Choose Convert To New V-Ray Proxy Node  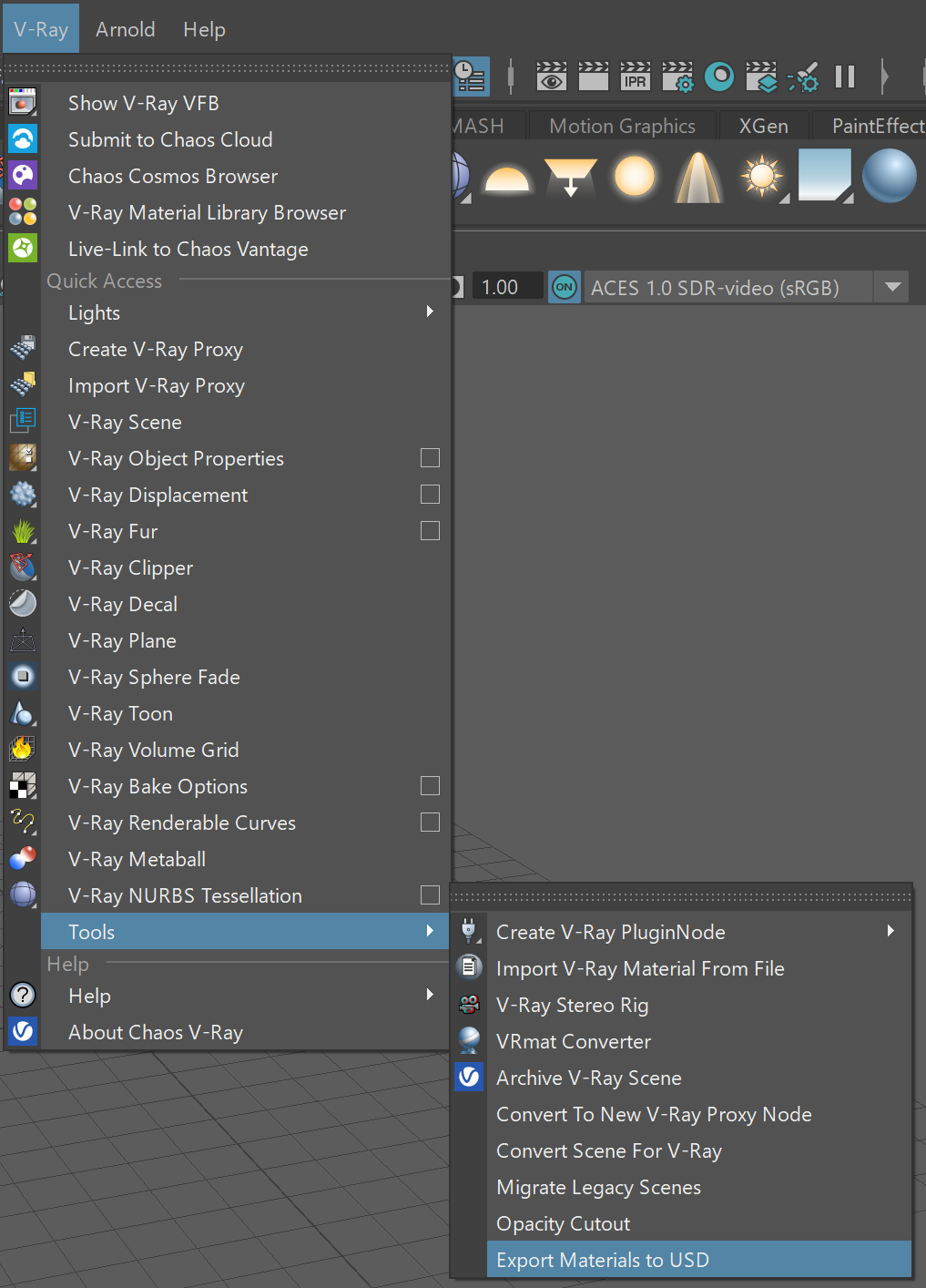699,1114
